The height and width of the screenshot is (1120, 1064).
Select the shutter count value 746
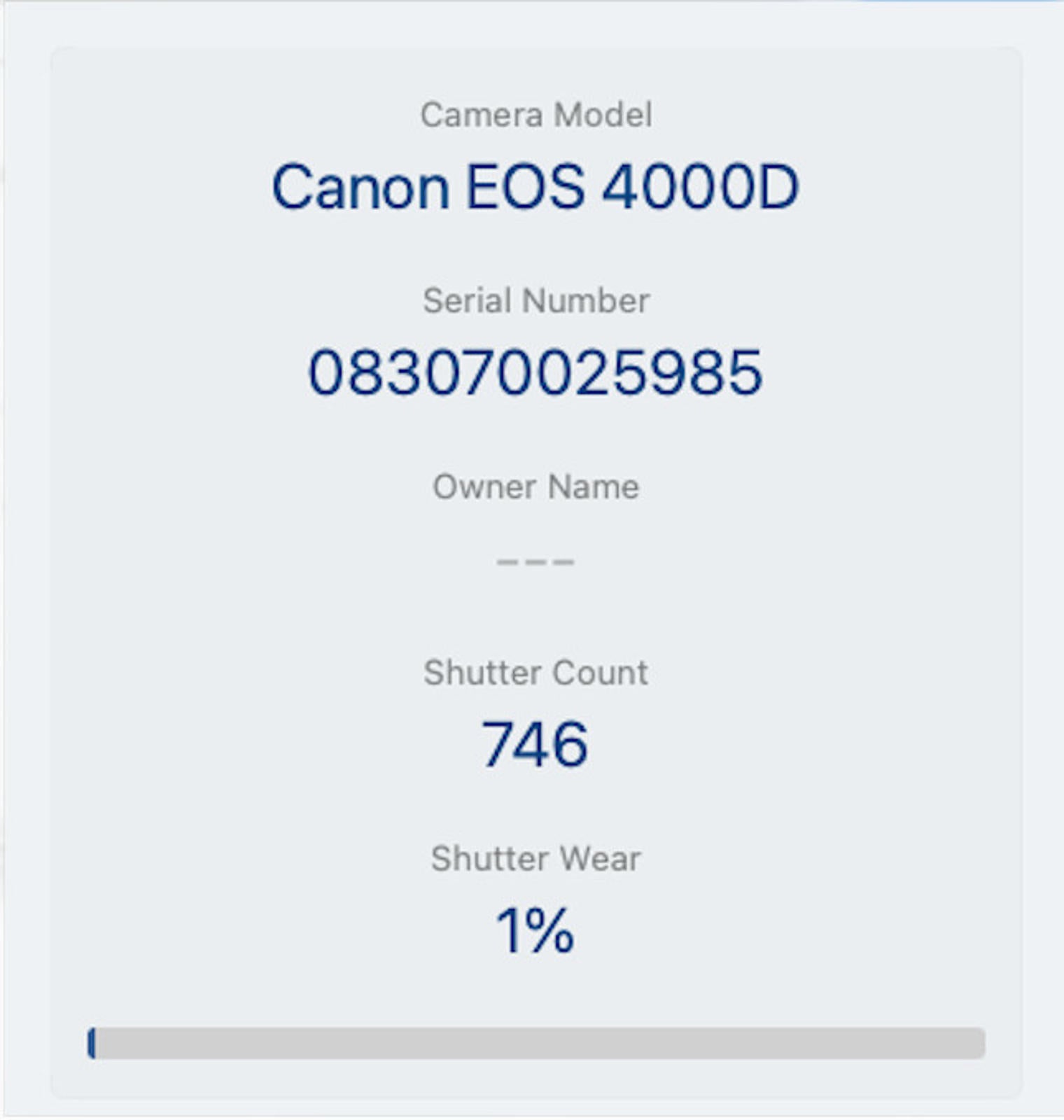point(535,744)
